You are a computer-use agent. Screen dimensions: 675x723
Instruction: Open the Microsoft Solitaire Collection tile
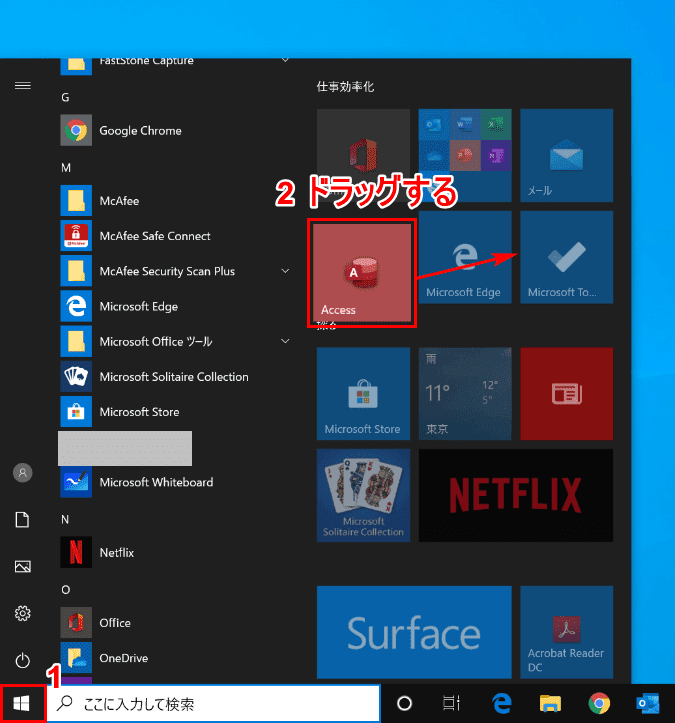tap(363, 495)
